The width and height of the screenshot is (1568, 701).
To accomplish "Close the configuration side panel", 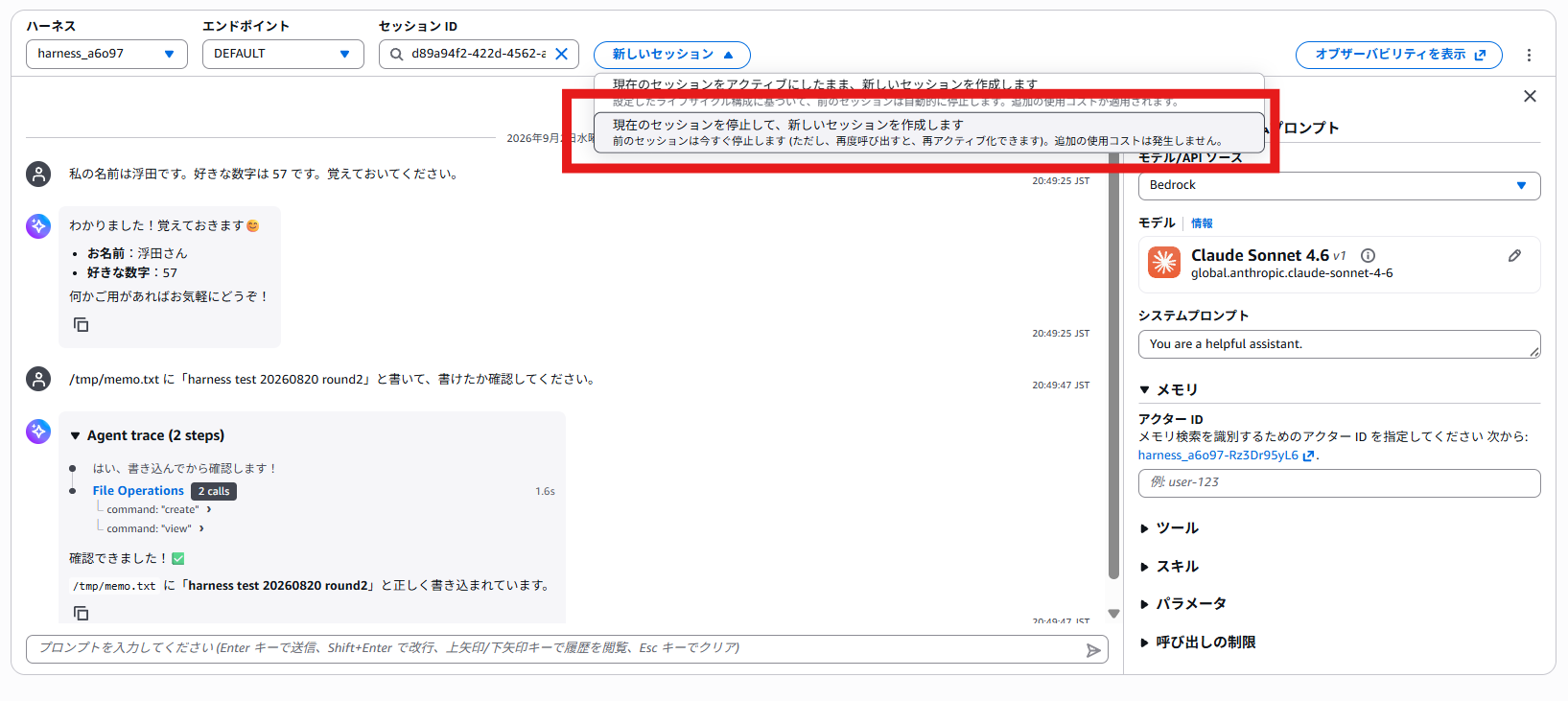I will pos(1530,96).
